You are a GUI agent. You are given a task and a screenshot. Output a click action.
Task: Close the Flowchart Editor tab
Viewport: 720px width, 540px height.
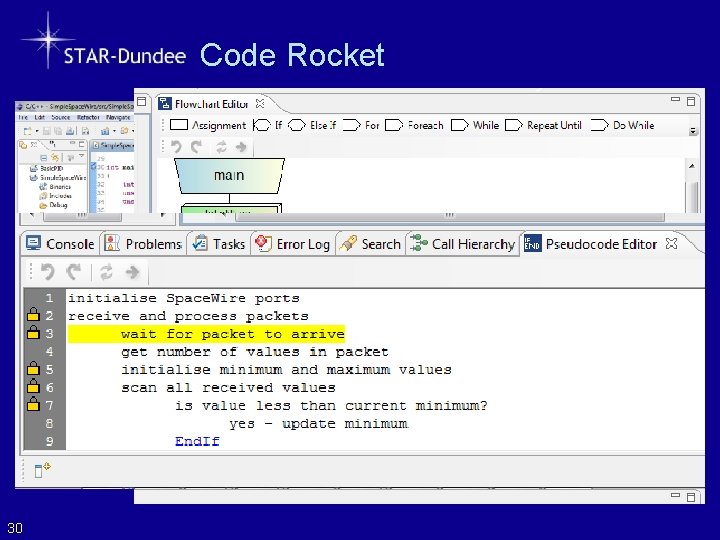coord(260,103)
